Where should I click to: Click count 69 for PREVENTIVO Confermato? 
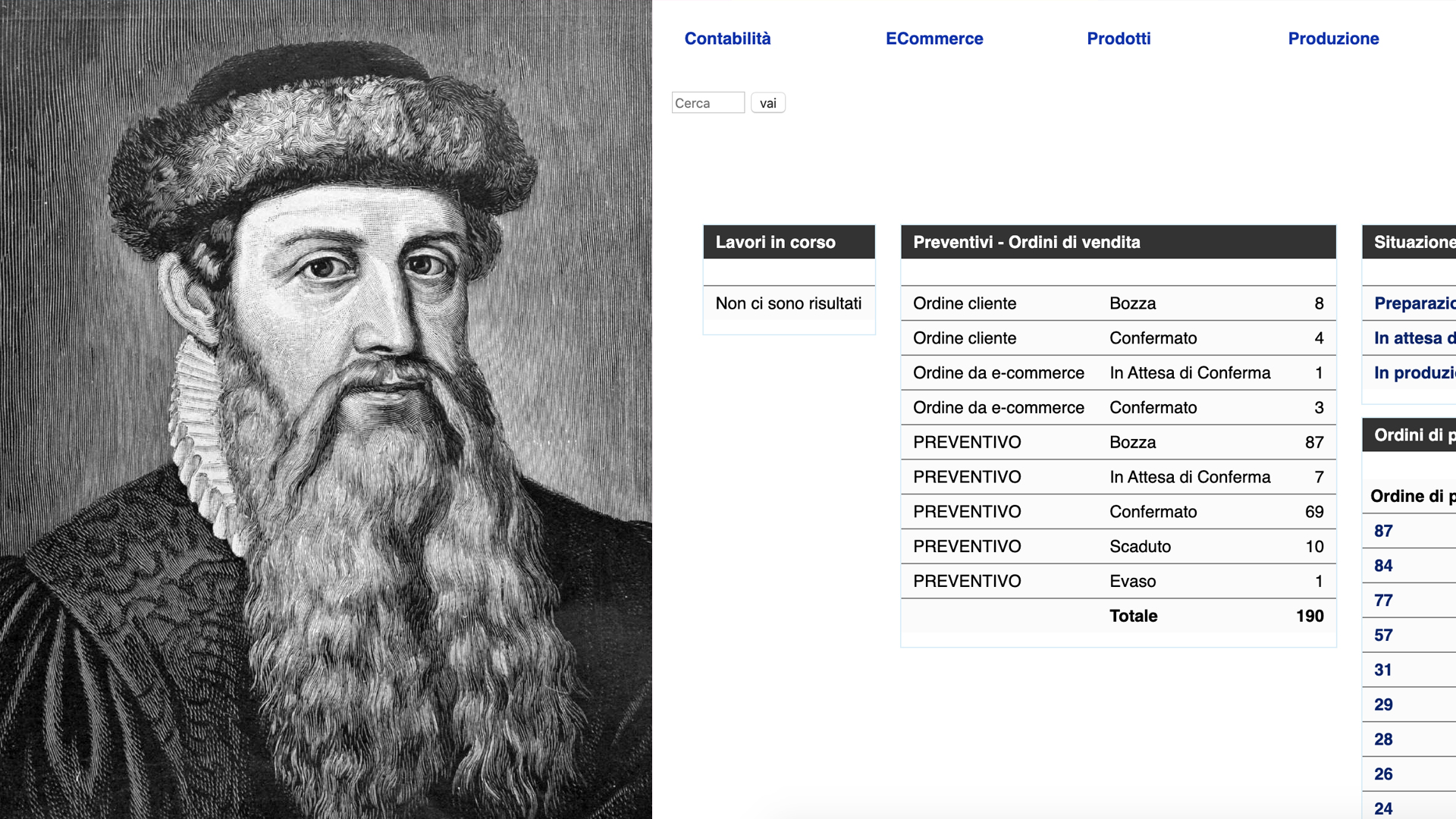pos(1314,512)
